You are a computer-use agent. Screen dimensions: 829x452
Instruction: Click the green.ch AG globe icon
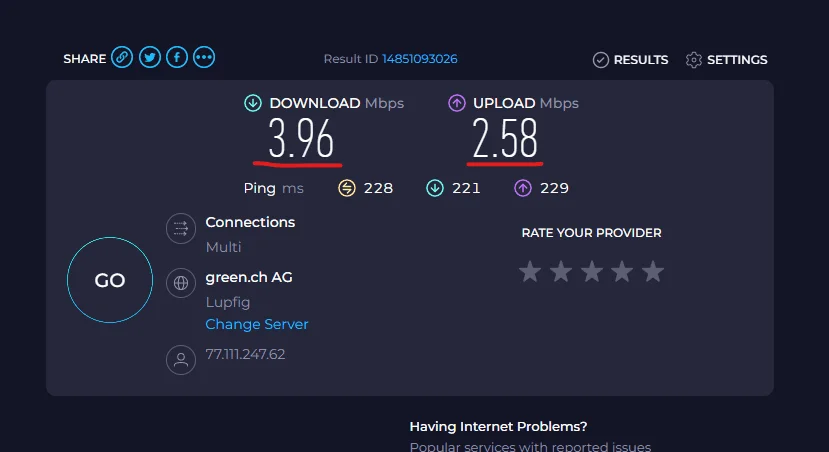pos(181,283)
